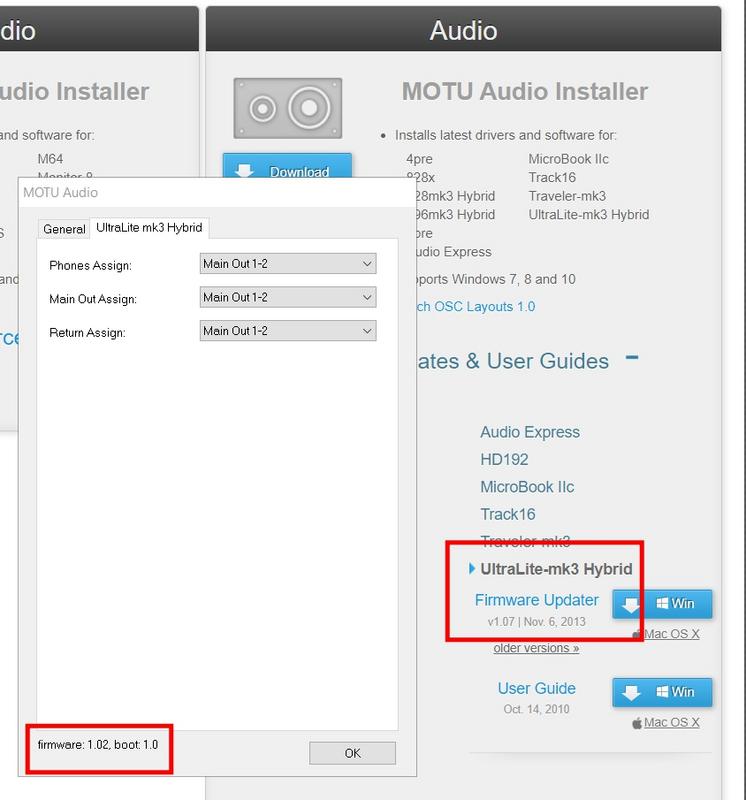Select the UltraLite mk3 Hybrid tab
Viewport: 746px width, 800px height.
pos(149,228)
